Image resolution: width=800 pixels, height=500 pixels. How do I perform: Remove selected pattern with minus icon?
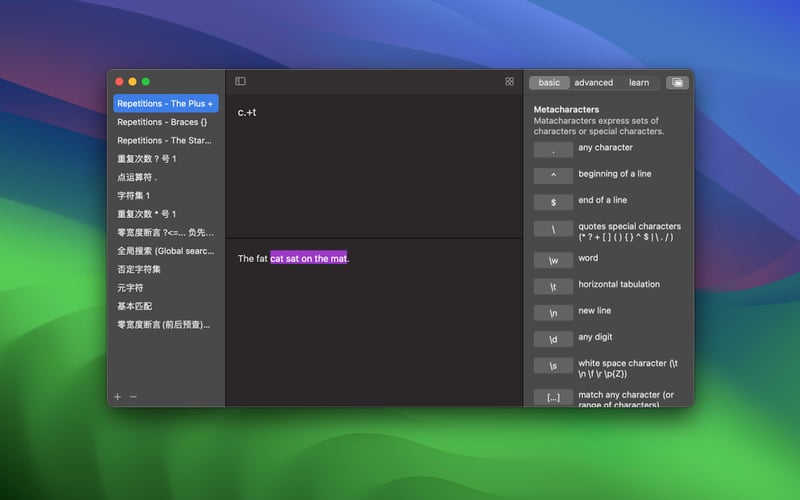point(133,396)
